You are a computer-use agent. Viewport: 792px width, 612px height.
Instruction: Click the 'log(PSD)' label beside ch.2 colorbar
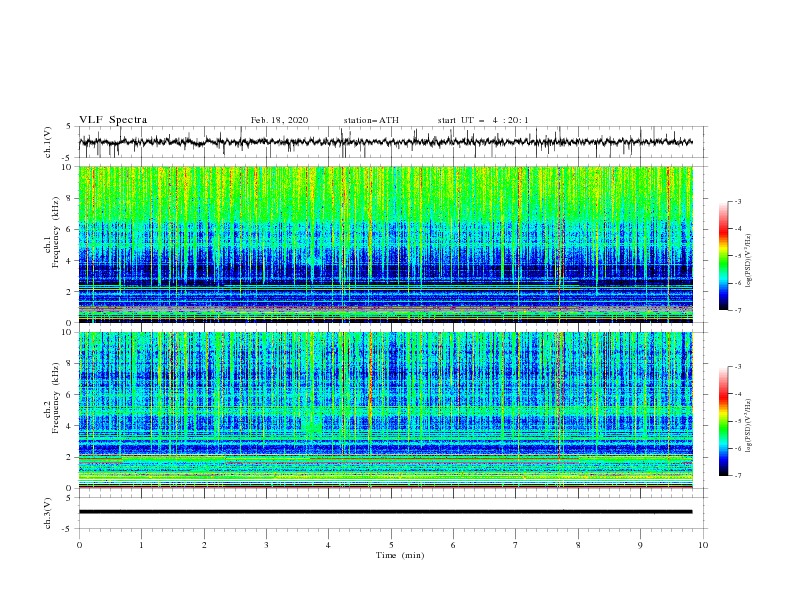[748, 425]
